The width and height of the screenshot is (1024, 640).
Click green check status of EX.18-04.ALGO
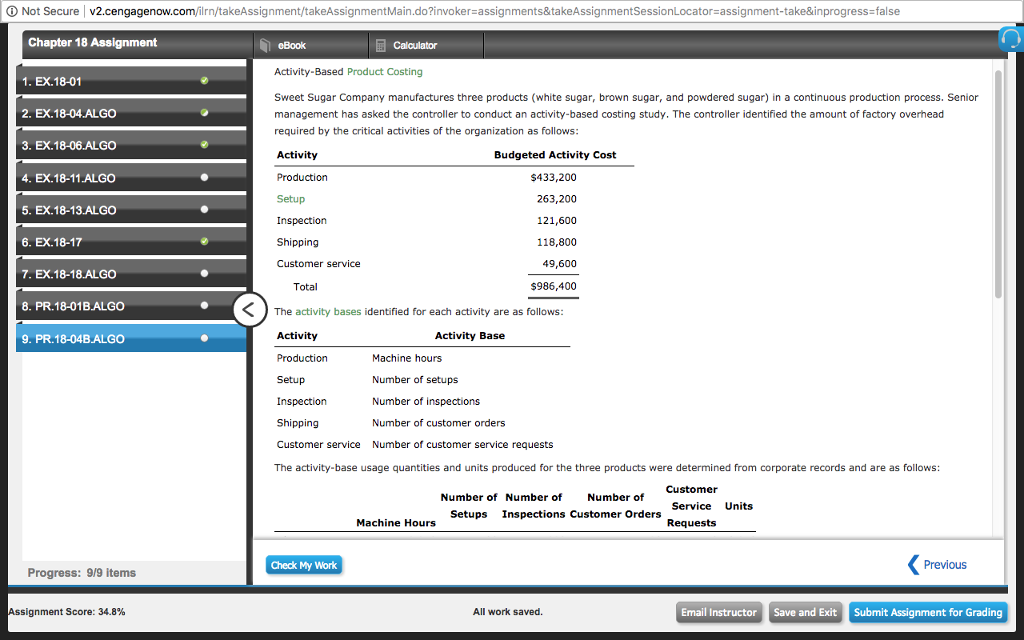pyautogui.click(x=204, y=112)
